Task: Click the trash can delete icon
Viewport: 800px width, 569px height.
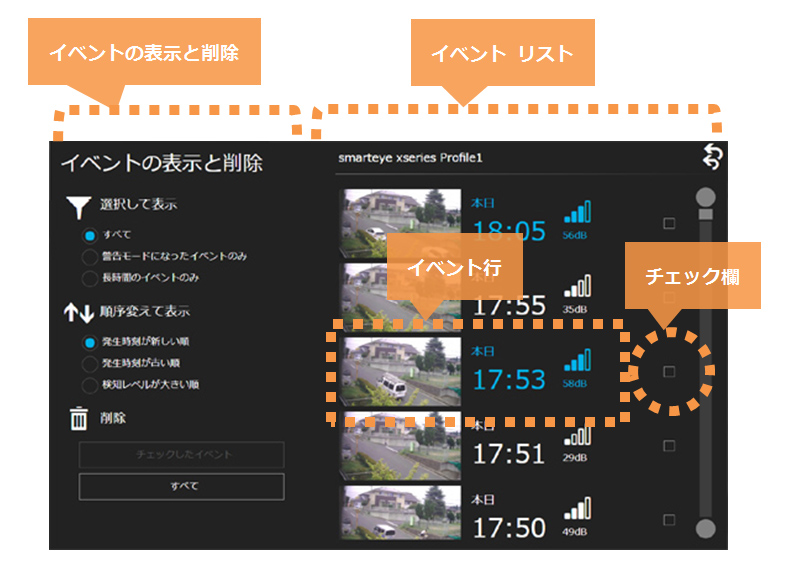Action: tap(78, 419)
